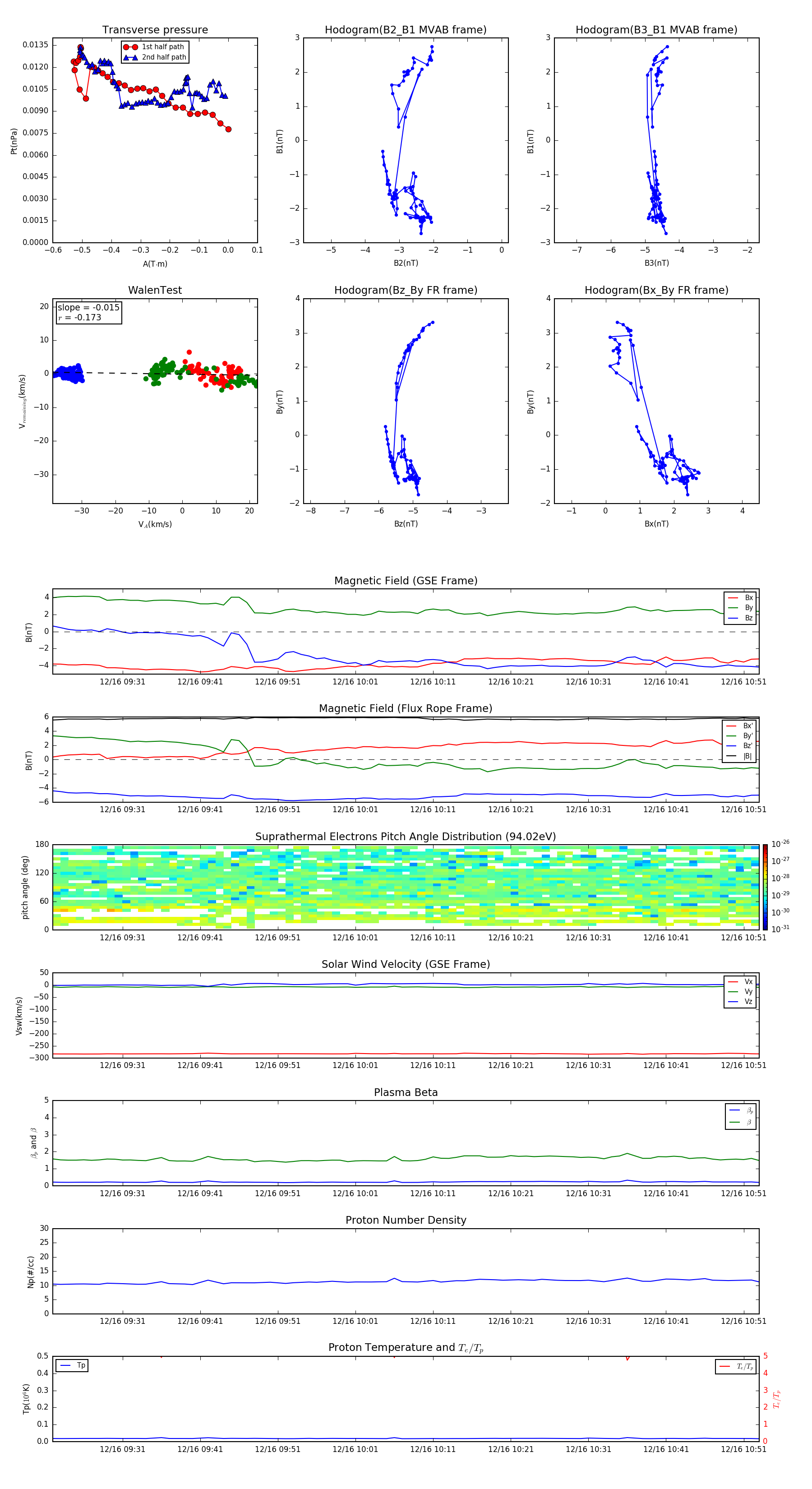Click 'Hodogram(Bx_By FR frame)' title
812x1489 pixels.
coord(656,290)
